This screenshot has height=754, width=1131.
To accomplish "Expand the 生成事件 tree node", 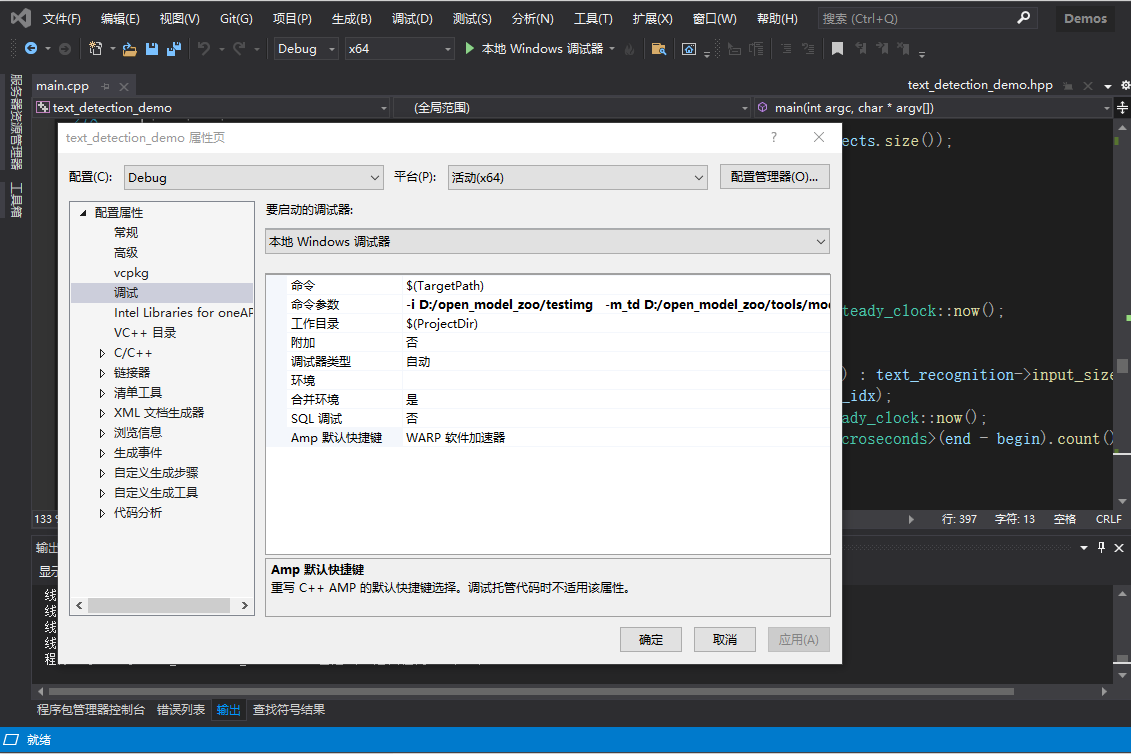I will point(102,453).
